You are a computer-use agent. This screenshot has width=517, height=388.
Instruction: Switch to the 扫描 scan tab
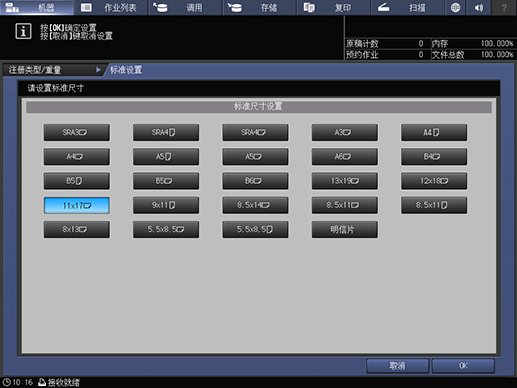(408, 7)
